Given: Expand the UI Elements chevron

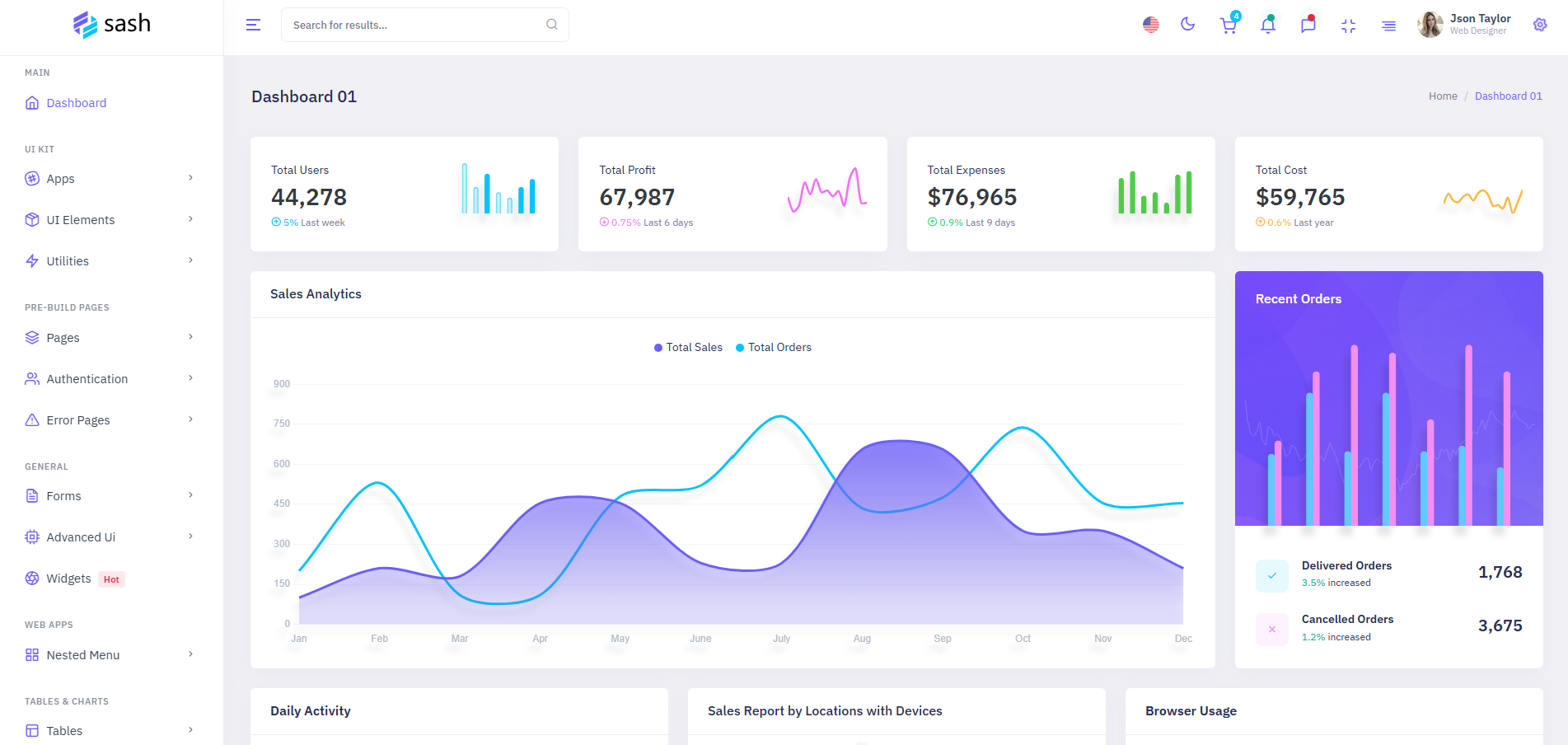Looking at the screenshot, I should tap(190, 219).
